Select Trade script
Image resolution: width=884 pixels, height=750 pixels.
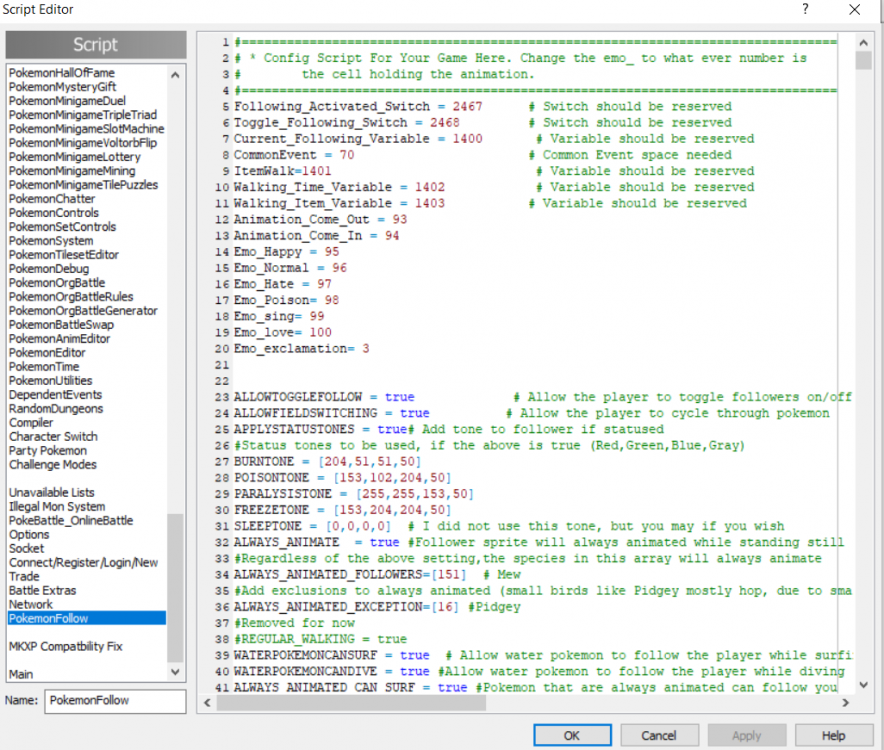(24, 576)
